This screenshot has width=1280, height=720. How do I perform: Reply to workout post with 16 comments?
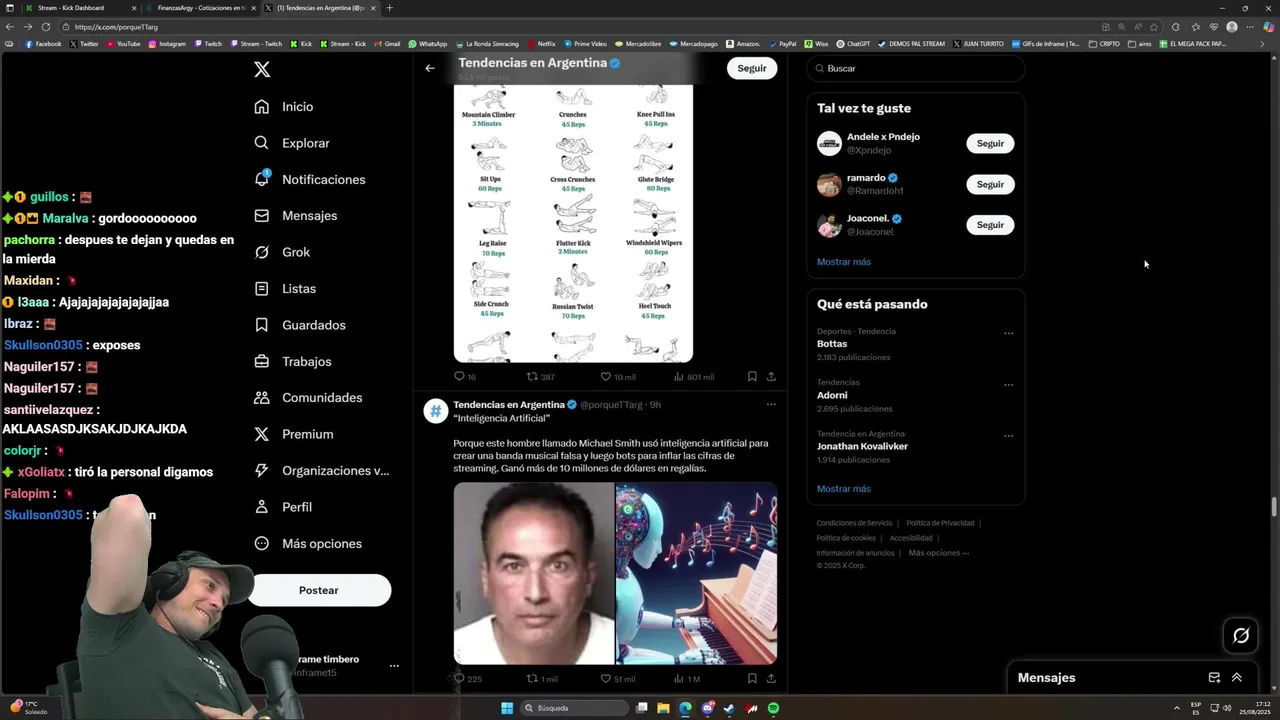[465, 377]
